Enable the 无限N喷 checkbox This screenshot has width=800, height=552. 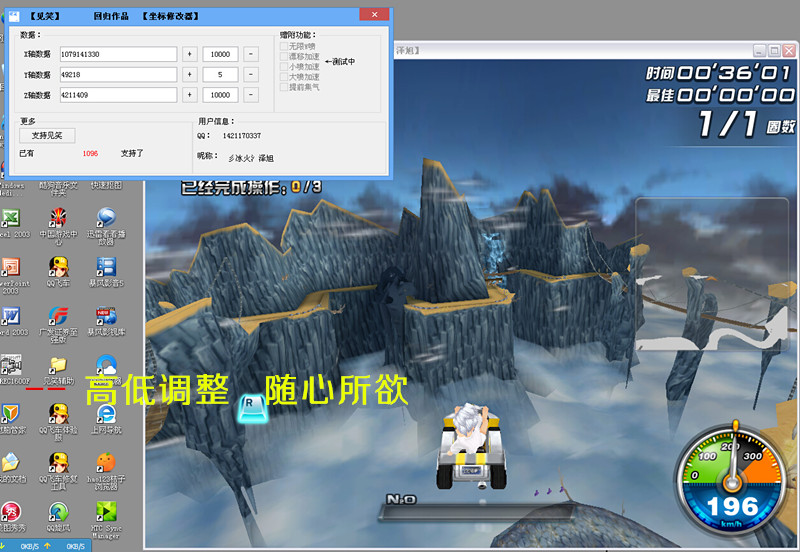click(284, 46)
